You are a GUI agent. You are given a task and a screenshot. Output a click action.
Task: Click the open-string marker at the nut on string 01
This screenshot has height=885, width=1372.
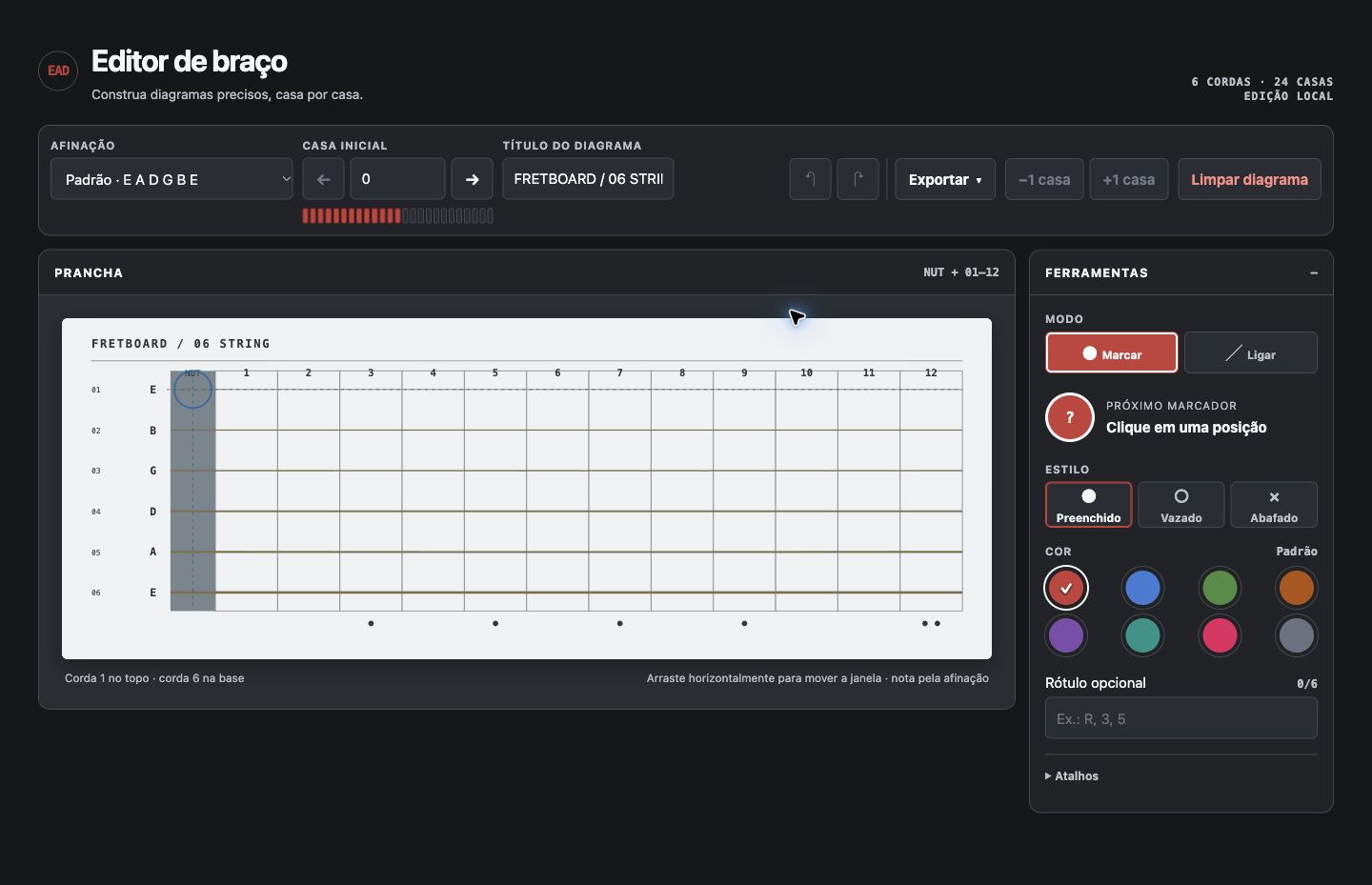tap(192, 390)
